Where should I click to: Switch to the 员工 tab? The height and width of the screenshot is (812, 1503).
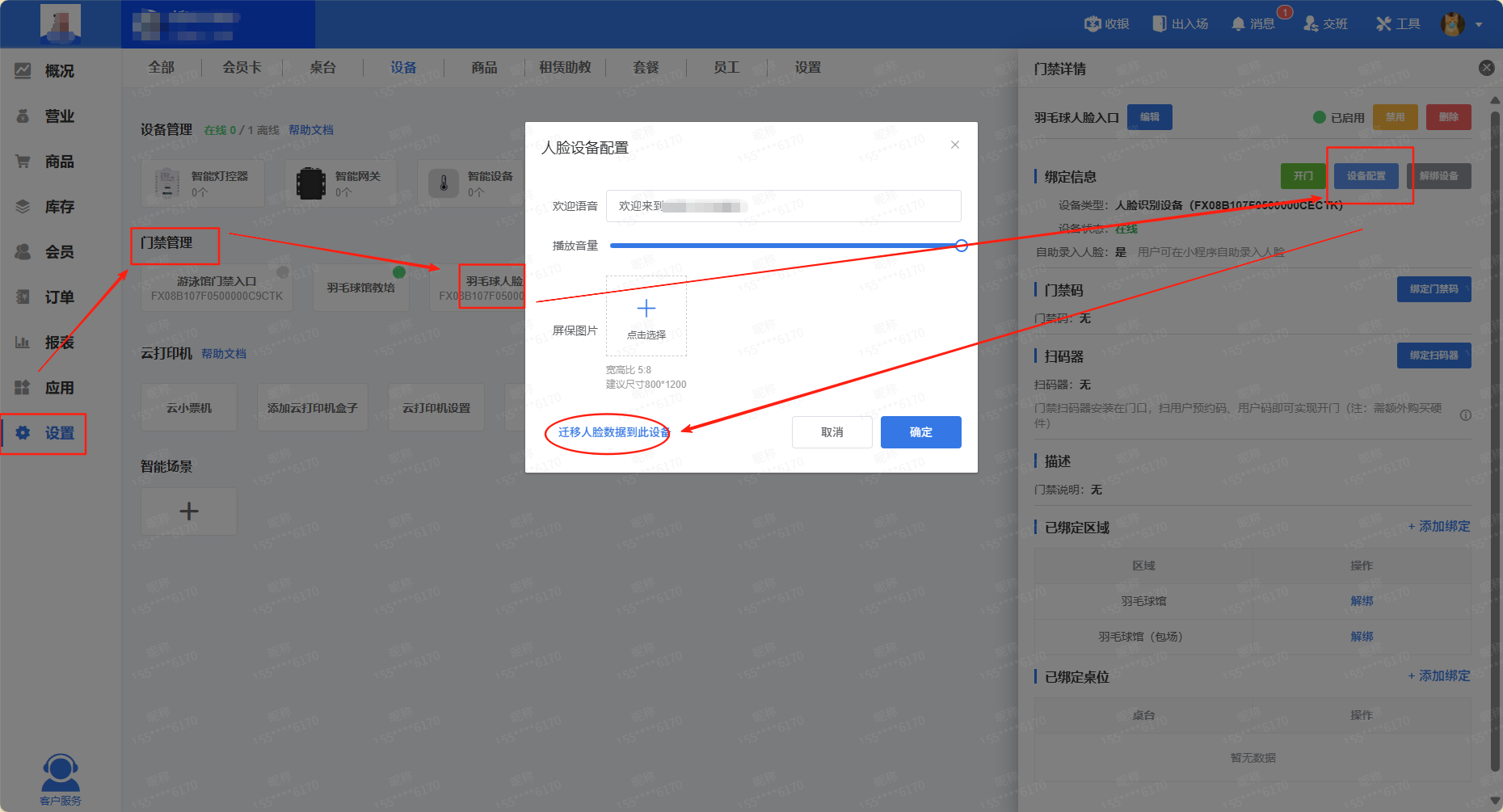coord(727,68)
